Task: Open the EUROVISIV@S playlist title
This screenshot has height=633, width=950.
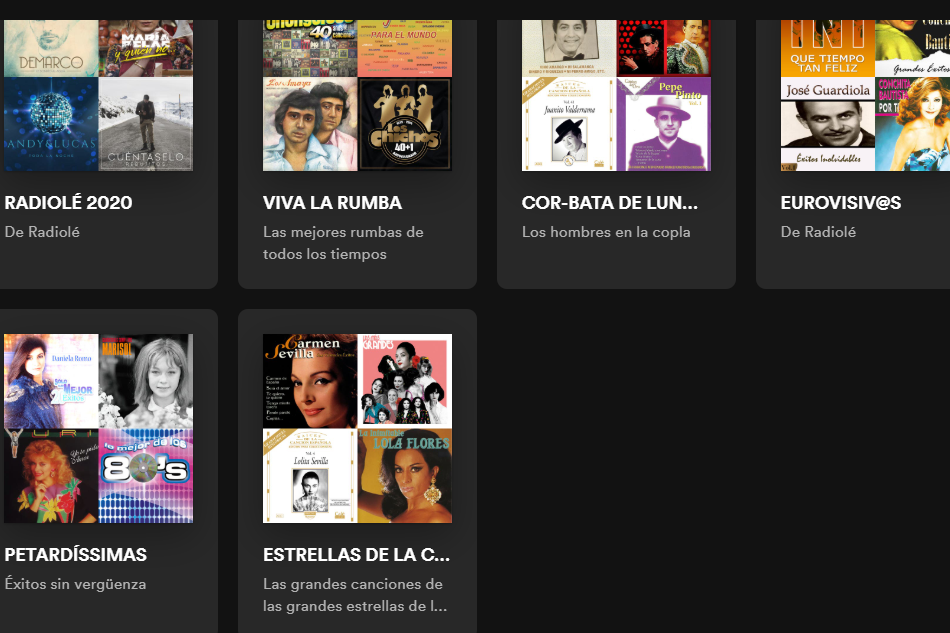Action: pos(840,203)
